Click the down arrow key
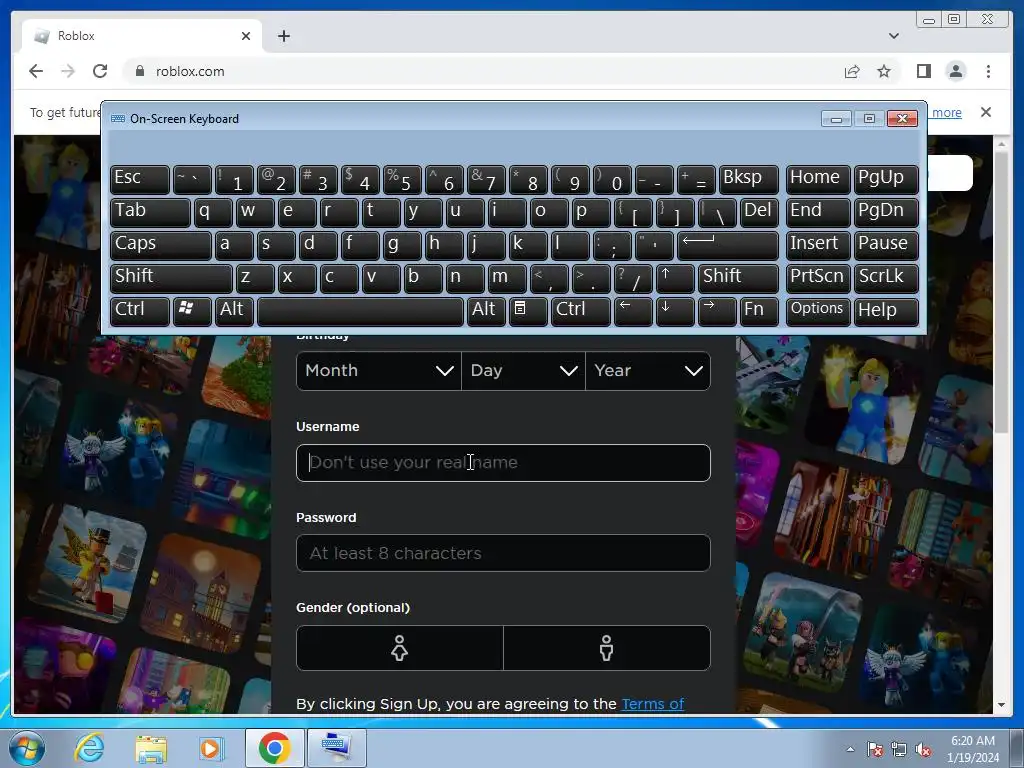This screenshot has width=1024, height=768. click(x=675, y=312)
